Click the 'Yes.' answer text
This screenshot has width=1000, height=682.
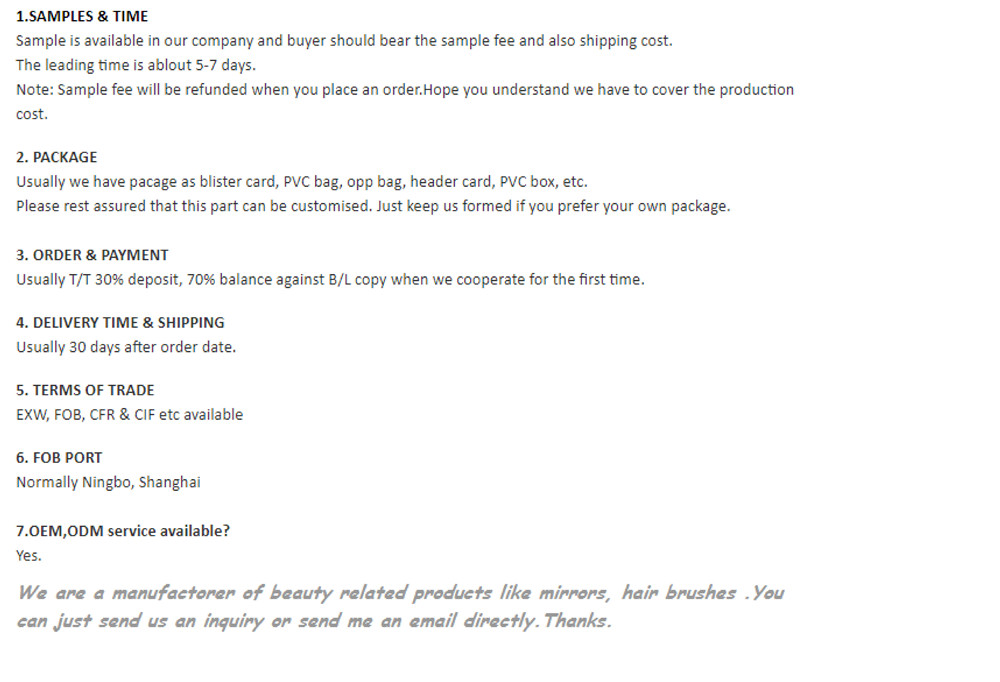point(29,556)
